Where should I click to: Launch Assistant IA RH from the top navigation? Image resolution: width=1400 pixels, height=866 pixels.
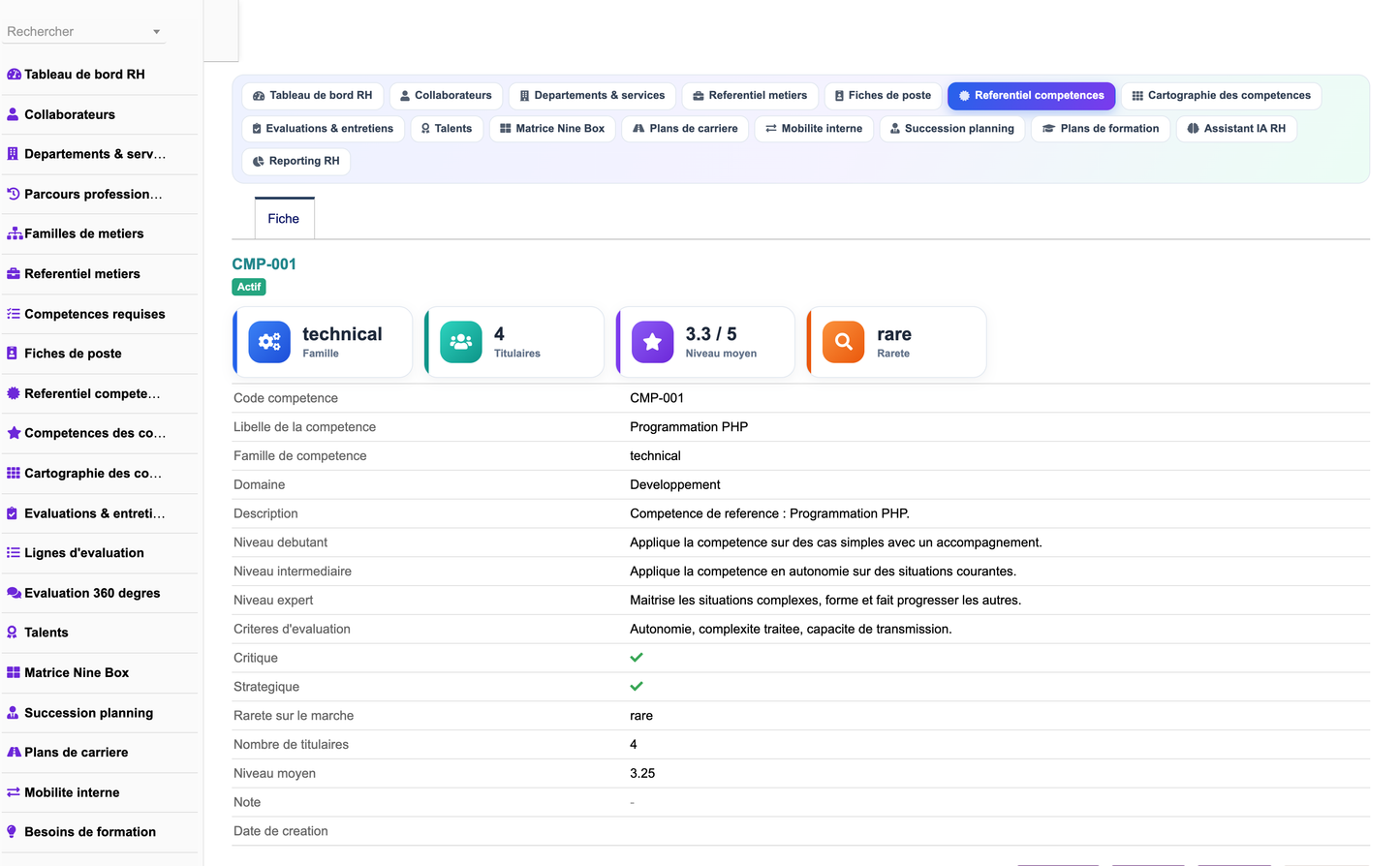point(1236,129)
